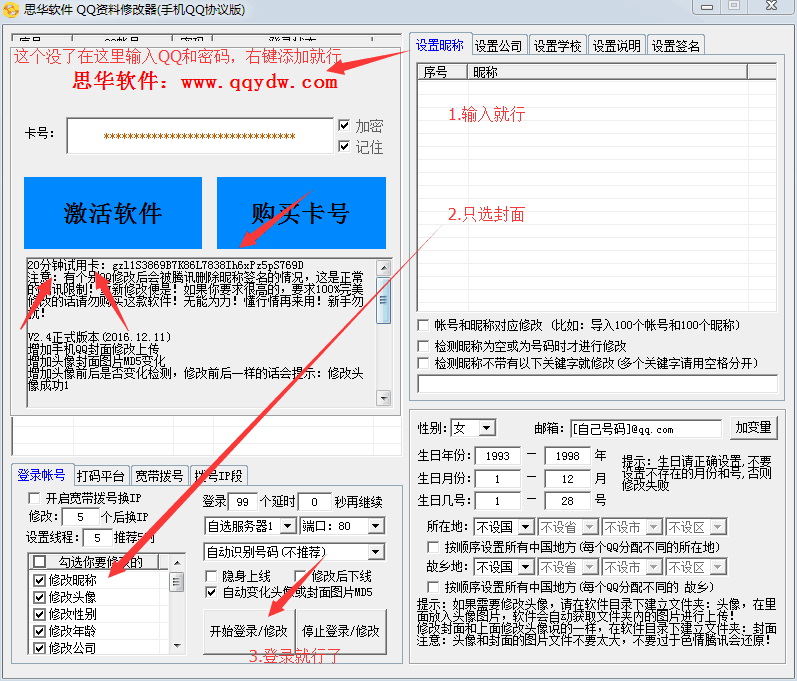
Task: Click the keyword input field under nickname options
Action: coord(597,384)
